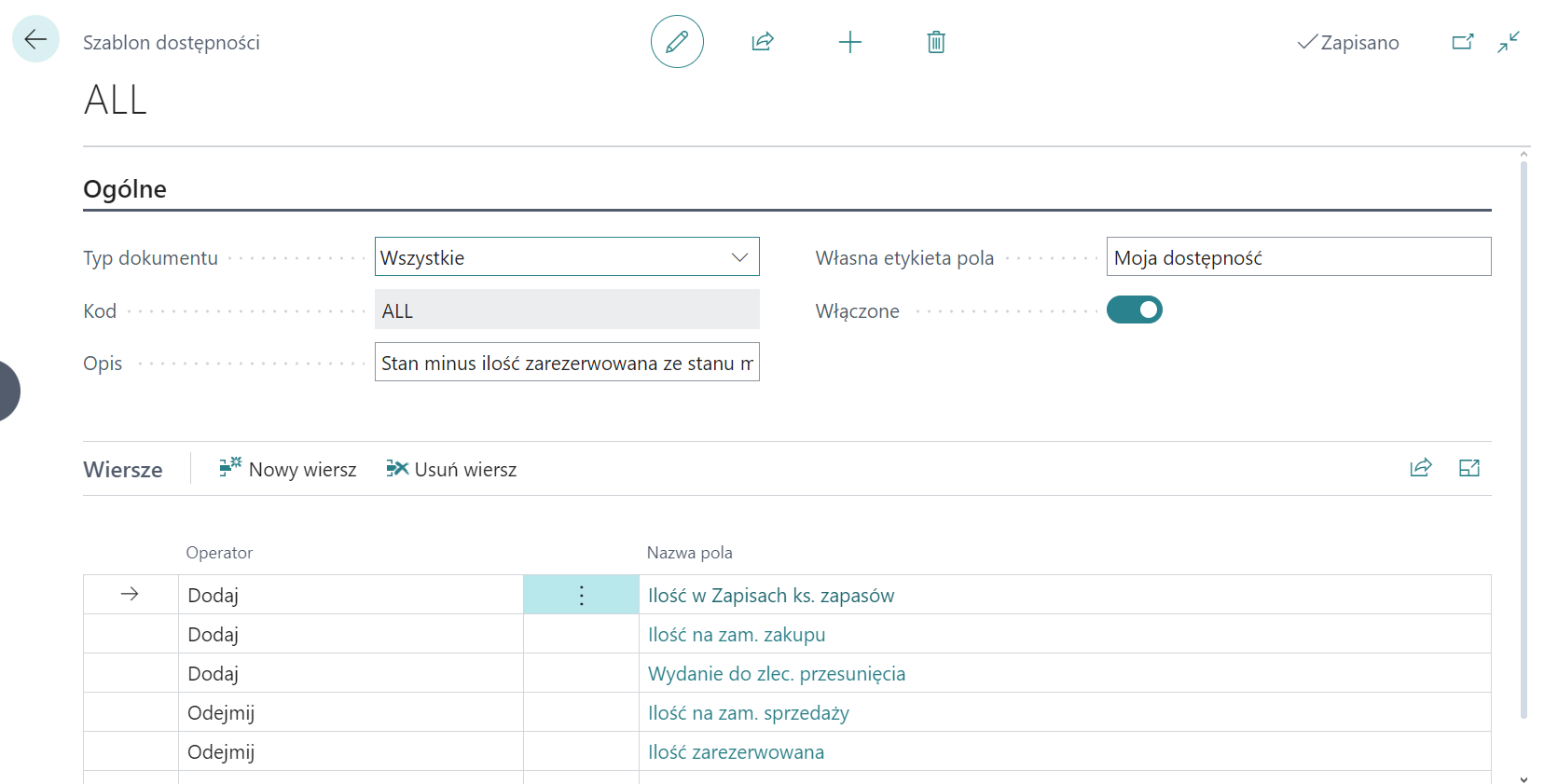
Task: Select Operator cell in first Dodaj row
Action: coord(351,595)
